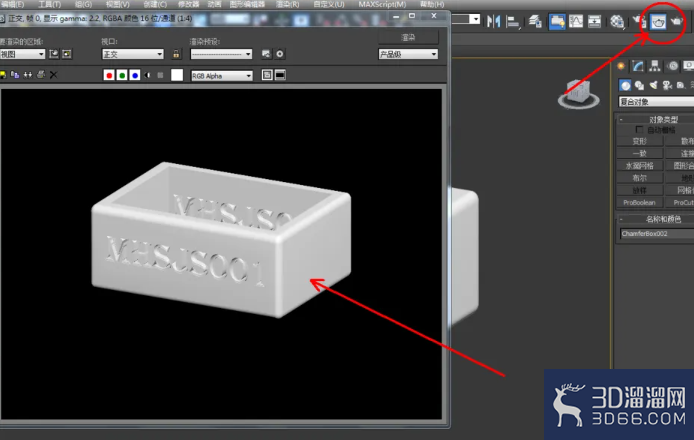694x440 pixels.
Task: Clear the rendered image X icon
Action: [x=54, y=75]
